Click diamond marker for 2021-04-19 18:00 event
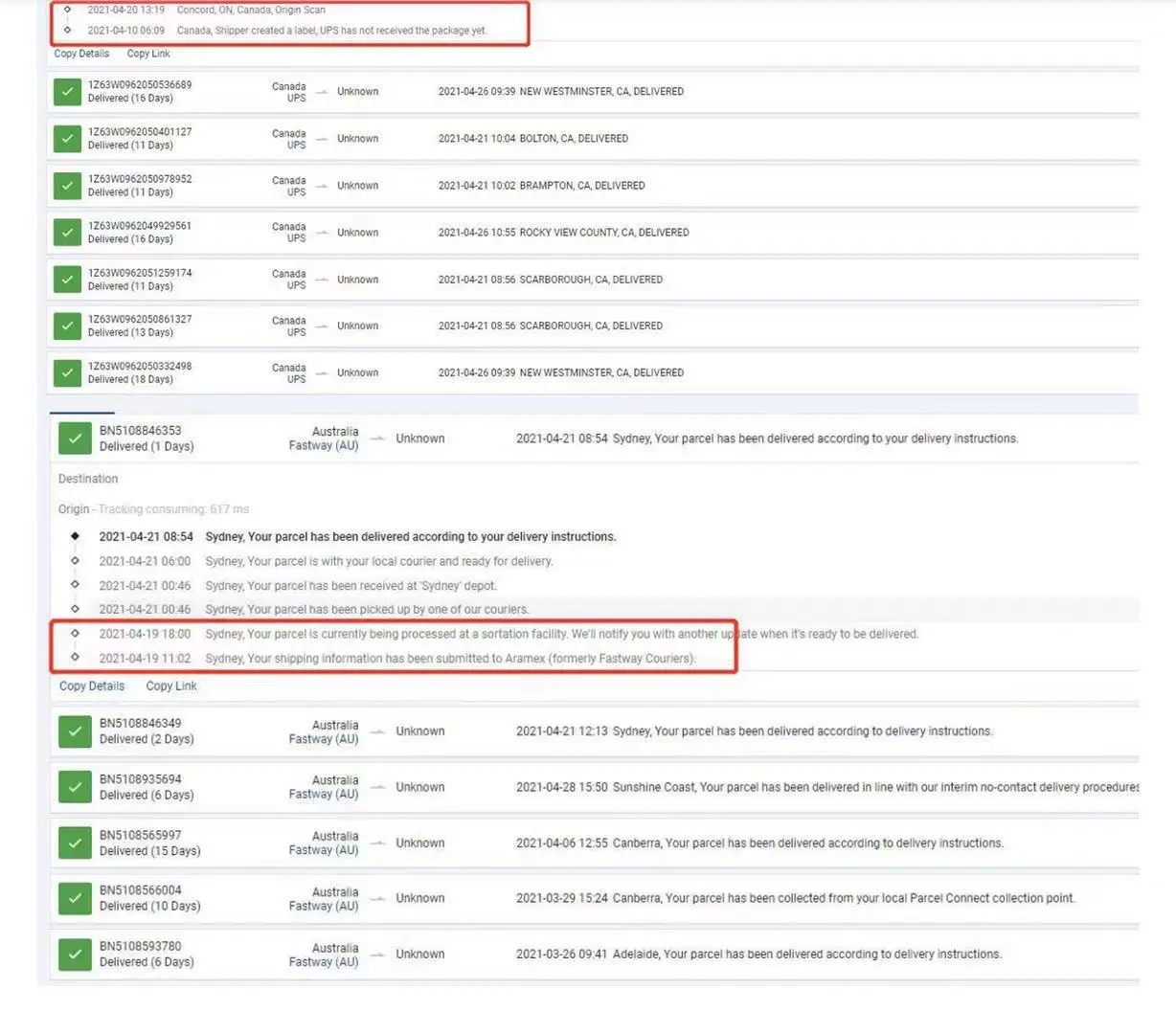The width and height of the screenshot is (1176, 1034). pyautogui.click(x=75, y=633)
